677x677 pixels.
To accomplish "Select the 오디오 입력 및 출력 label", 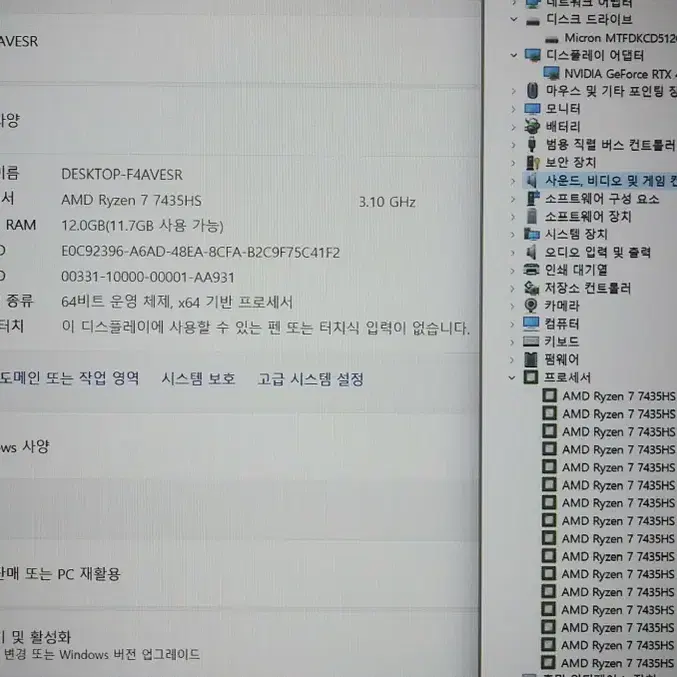I will coord(597,252).
